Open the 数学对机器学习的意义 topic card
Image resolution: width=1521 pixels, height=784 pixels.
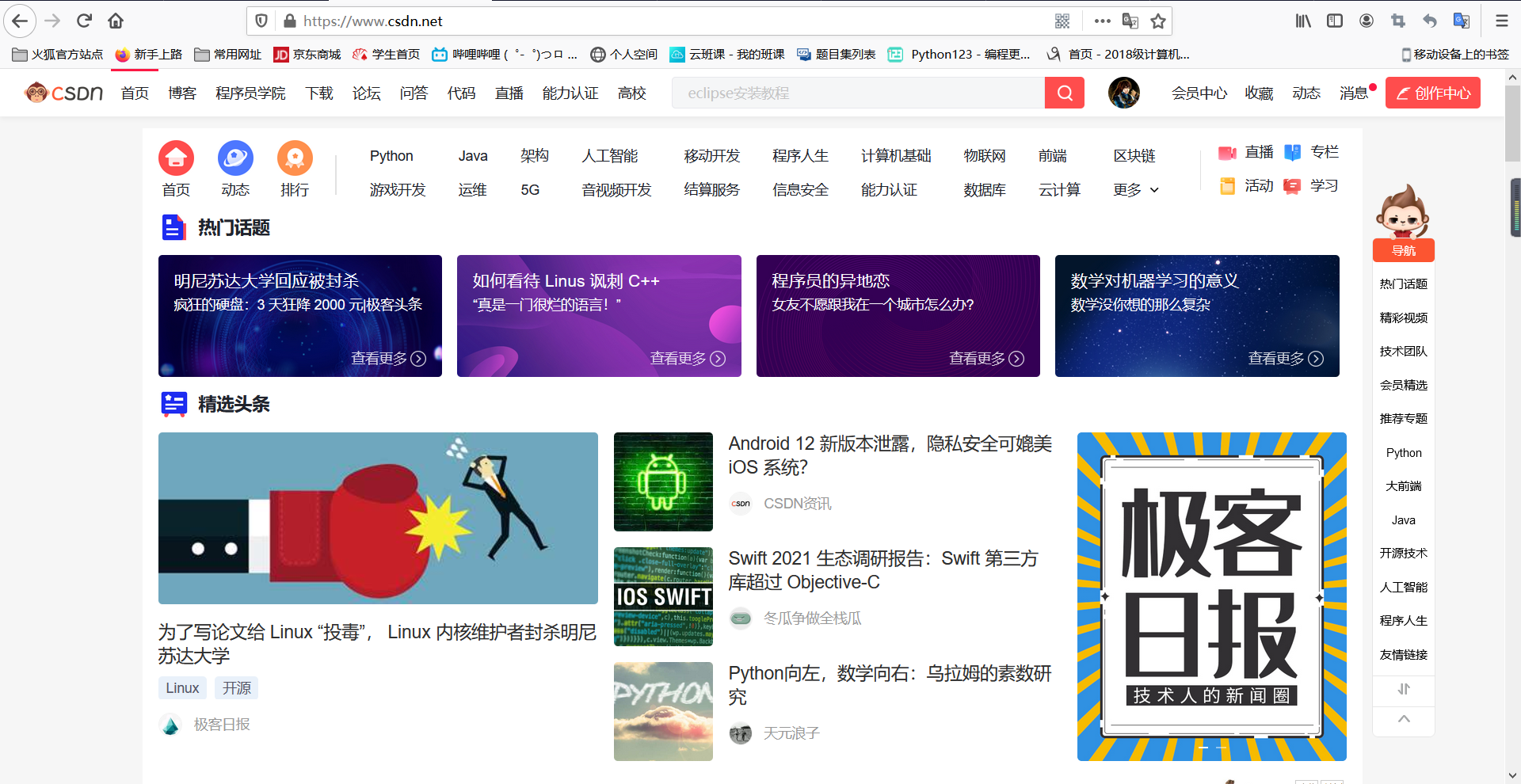pos(1197,316)
